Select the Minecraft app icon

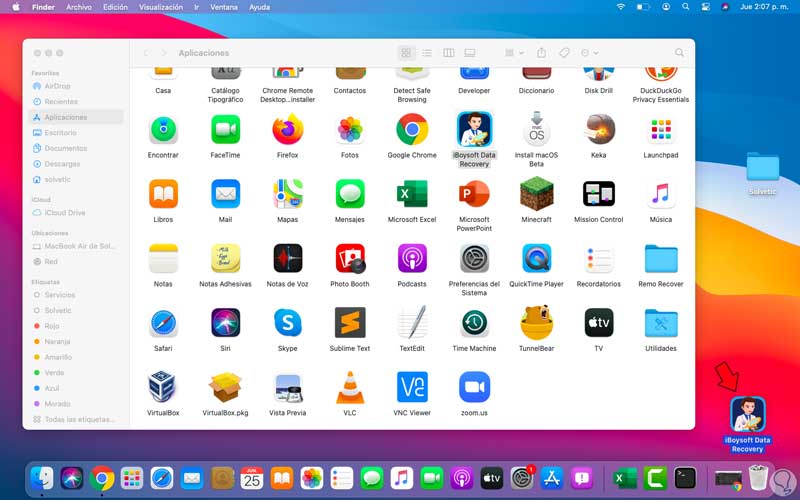click(x=536, y=194)
